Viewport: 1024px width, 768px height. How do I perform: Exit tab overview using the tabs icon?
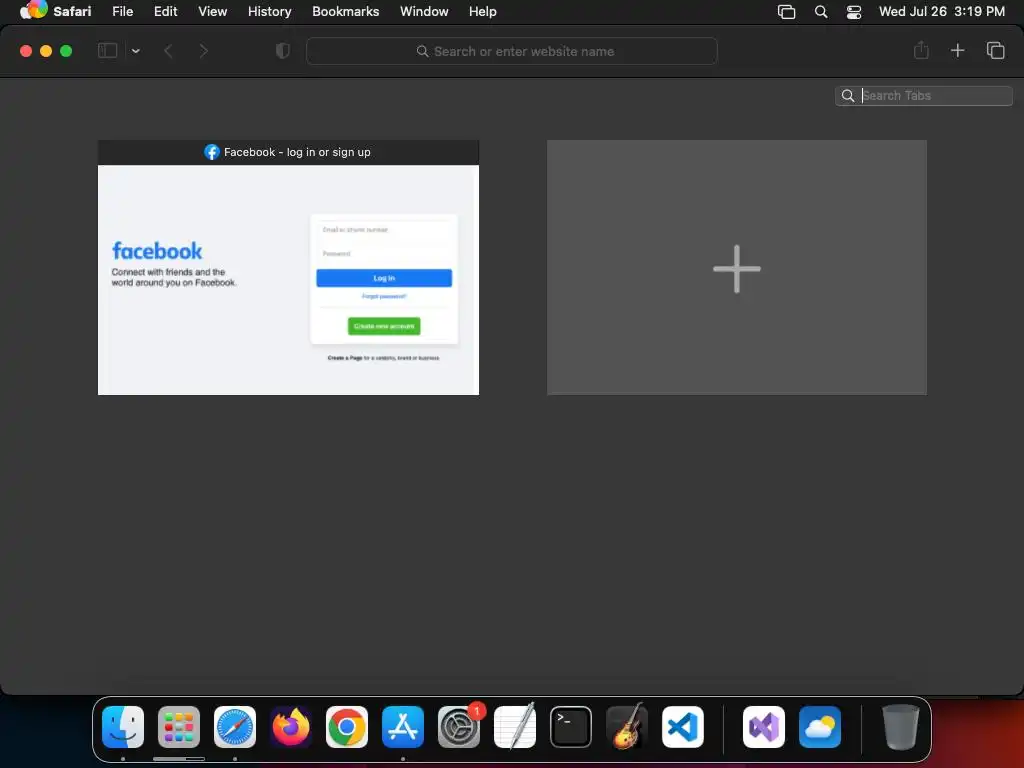(x=995, y=50)
